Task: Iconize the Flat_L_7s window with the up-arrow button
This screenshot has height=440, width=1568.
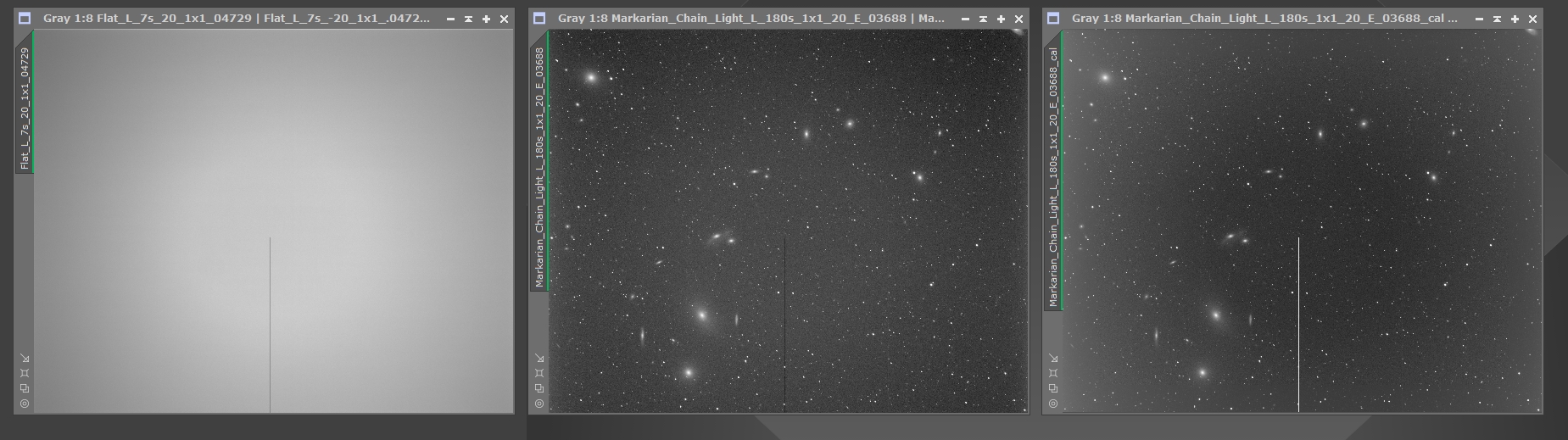Action: click(x=468, y=19)
